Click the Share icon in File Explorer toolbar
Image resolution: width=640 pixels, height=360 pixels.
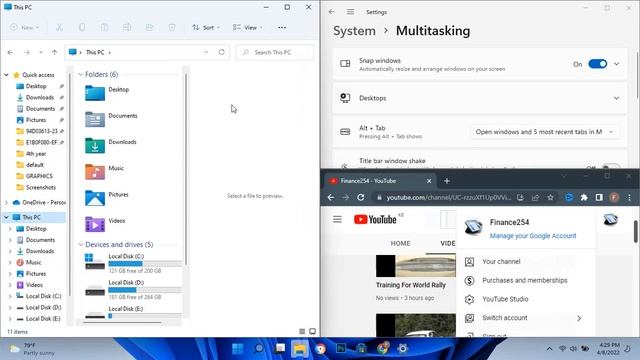[149, 27]
